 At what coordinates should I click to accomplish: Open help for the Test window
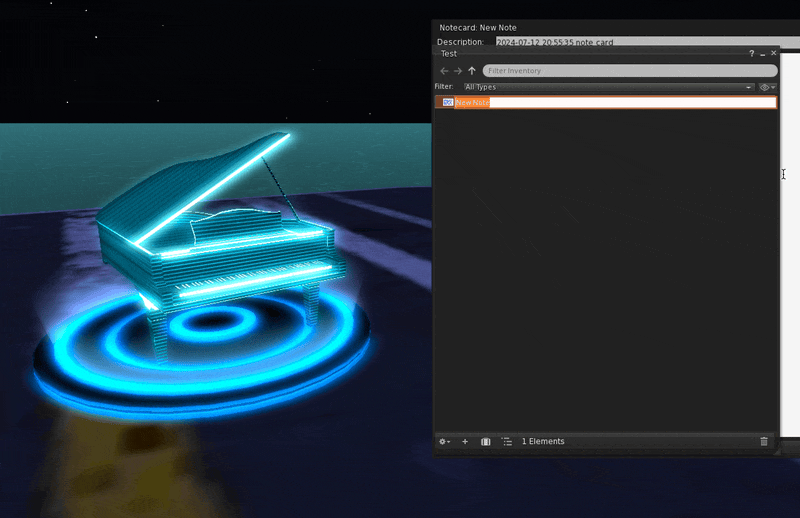(x=751, y=54)
